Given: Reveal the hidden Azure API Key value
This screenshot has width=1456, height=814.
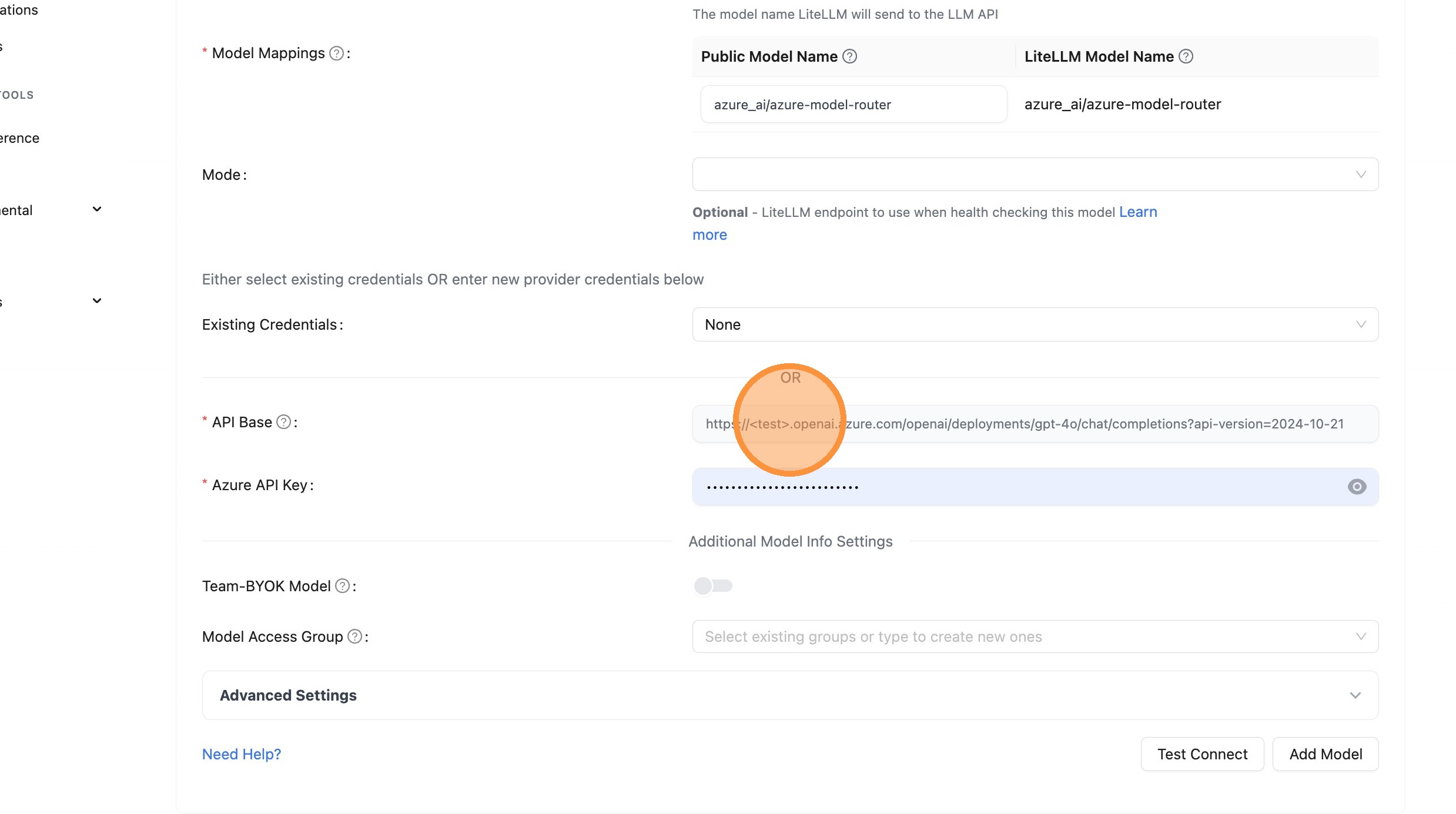Looking at the screenshot, I should [1357, 487].
